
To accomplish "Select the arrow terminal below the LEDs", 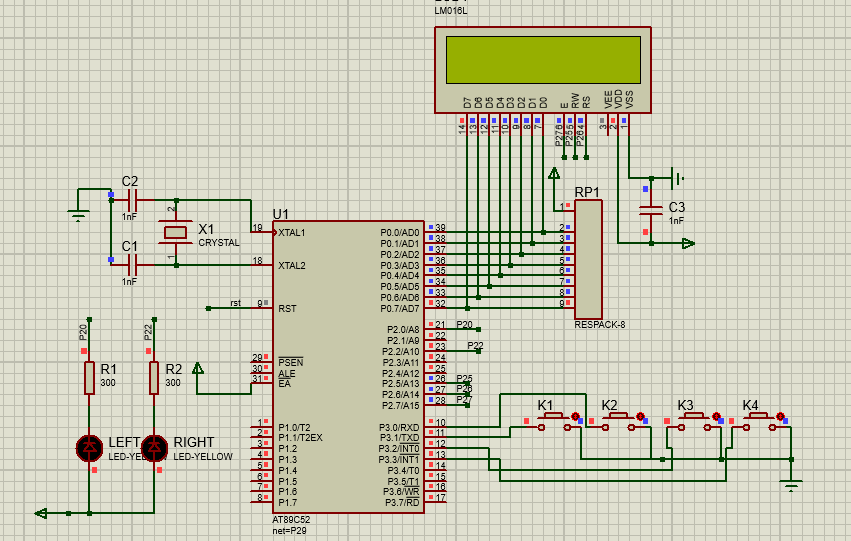I will [x=41, y=513].
